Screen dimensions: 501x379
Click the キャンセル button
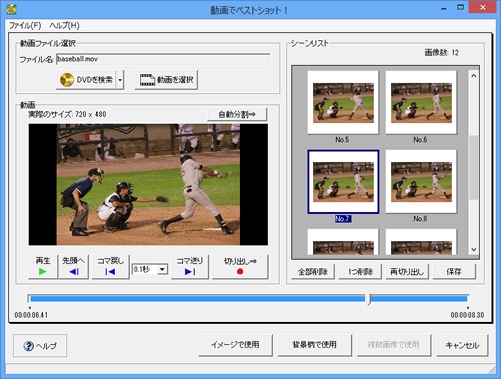462,345
